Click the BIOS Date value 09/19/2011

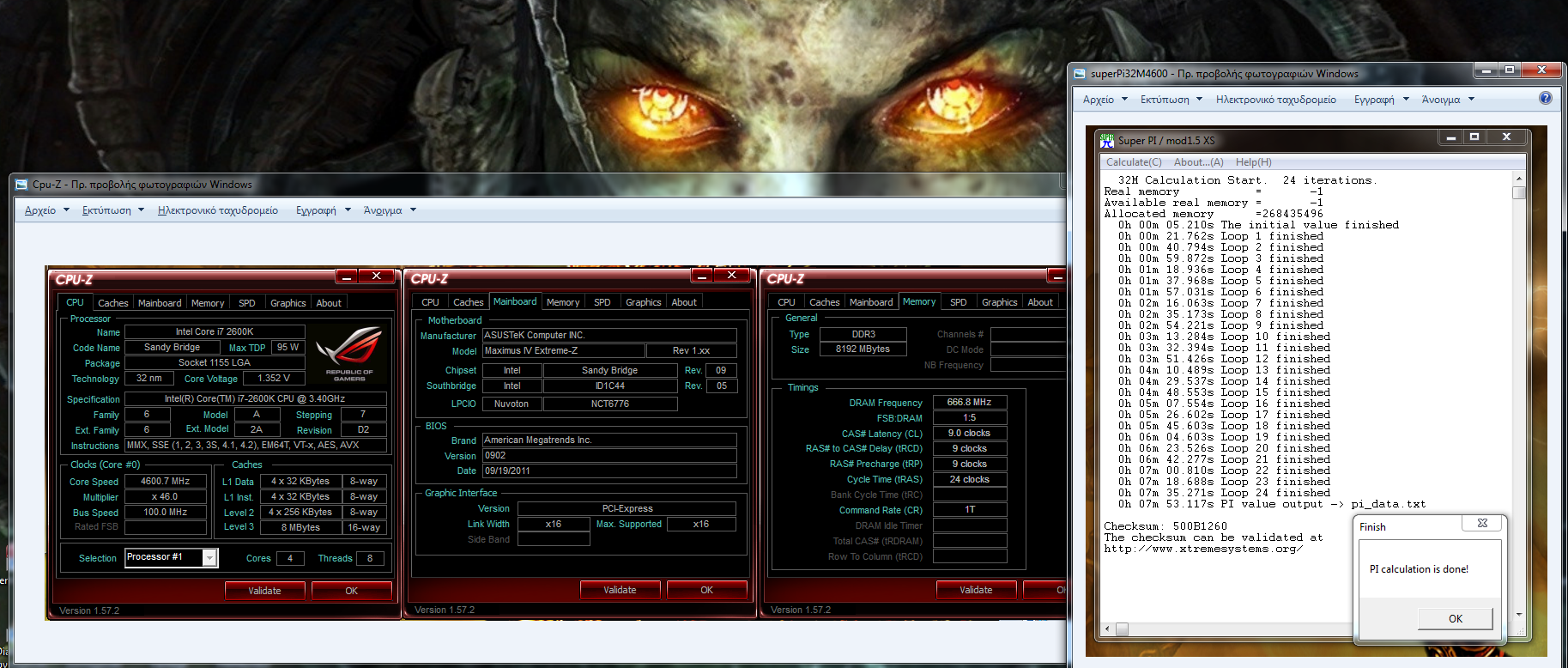tap(609, 471)
